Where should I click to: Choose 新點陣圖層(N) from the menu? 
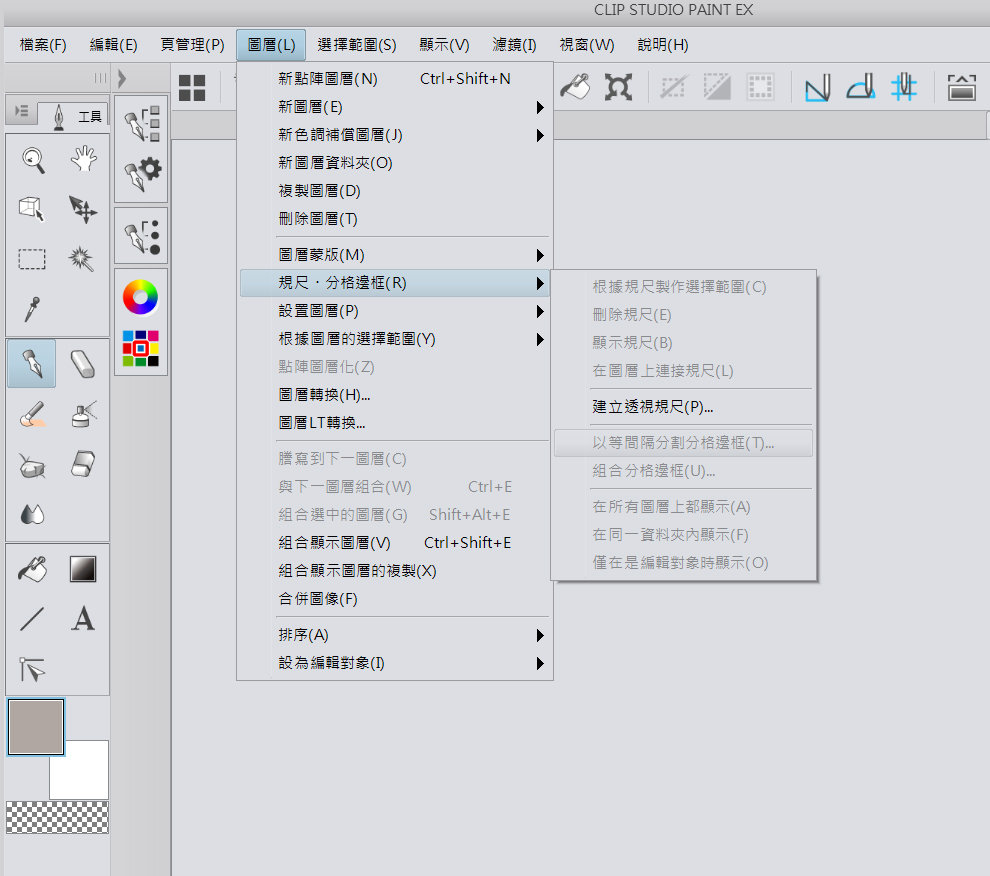[x=397, y=79]
